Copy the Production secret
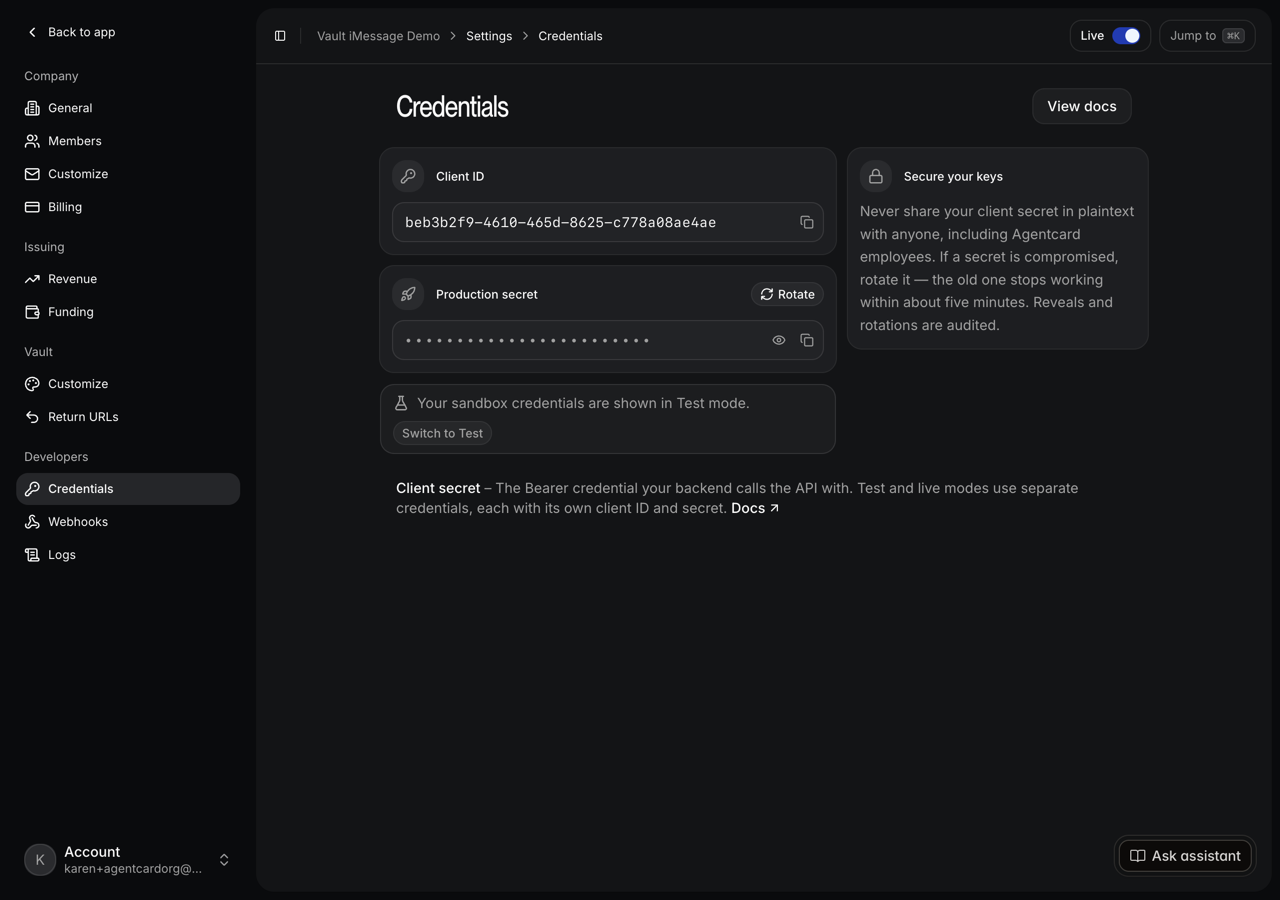Image resolution: width=1280 pixels, height=900 pixels. coord(807,340)
